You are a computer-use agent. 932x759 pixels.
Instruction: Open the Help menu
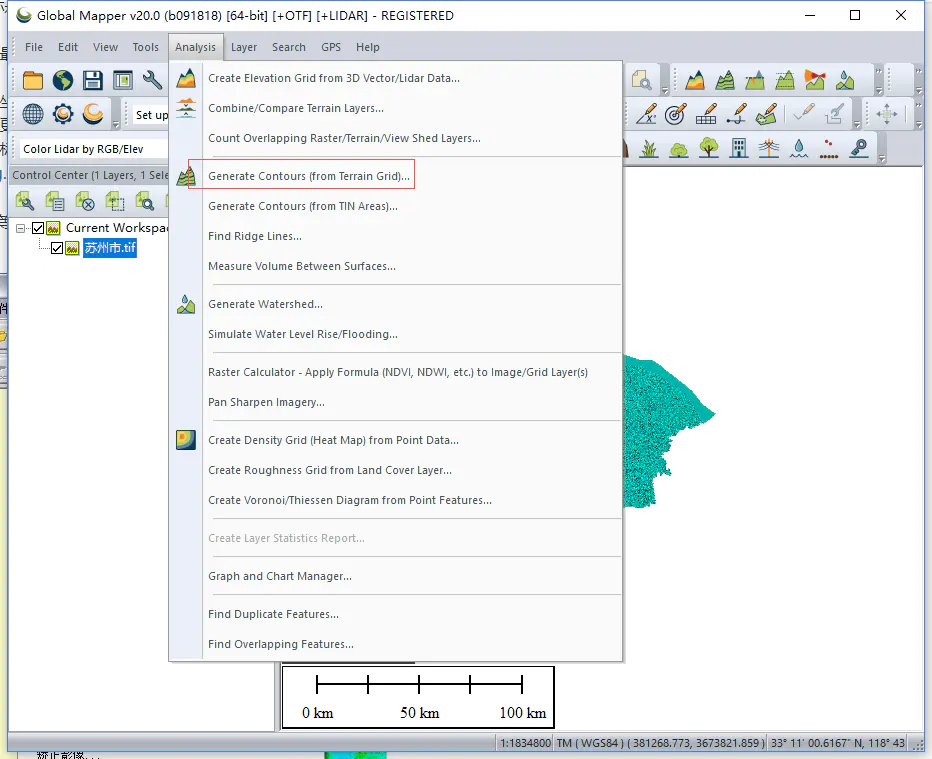point(368,47)
